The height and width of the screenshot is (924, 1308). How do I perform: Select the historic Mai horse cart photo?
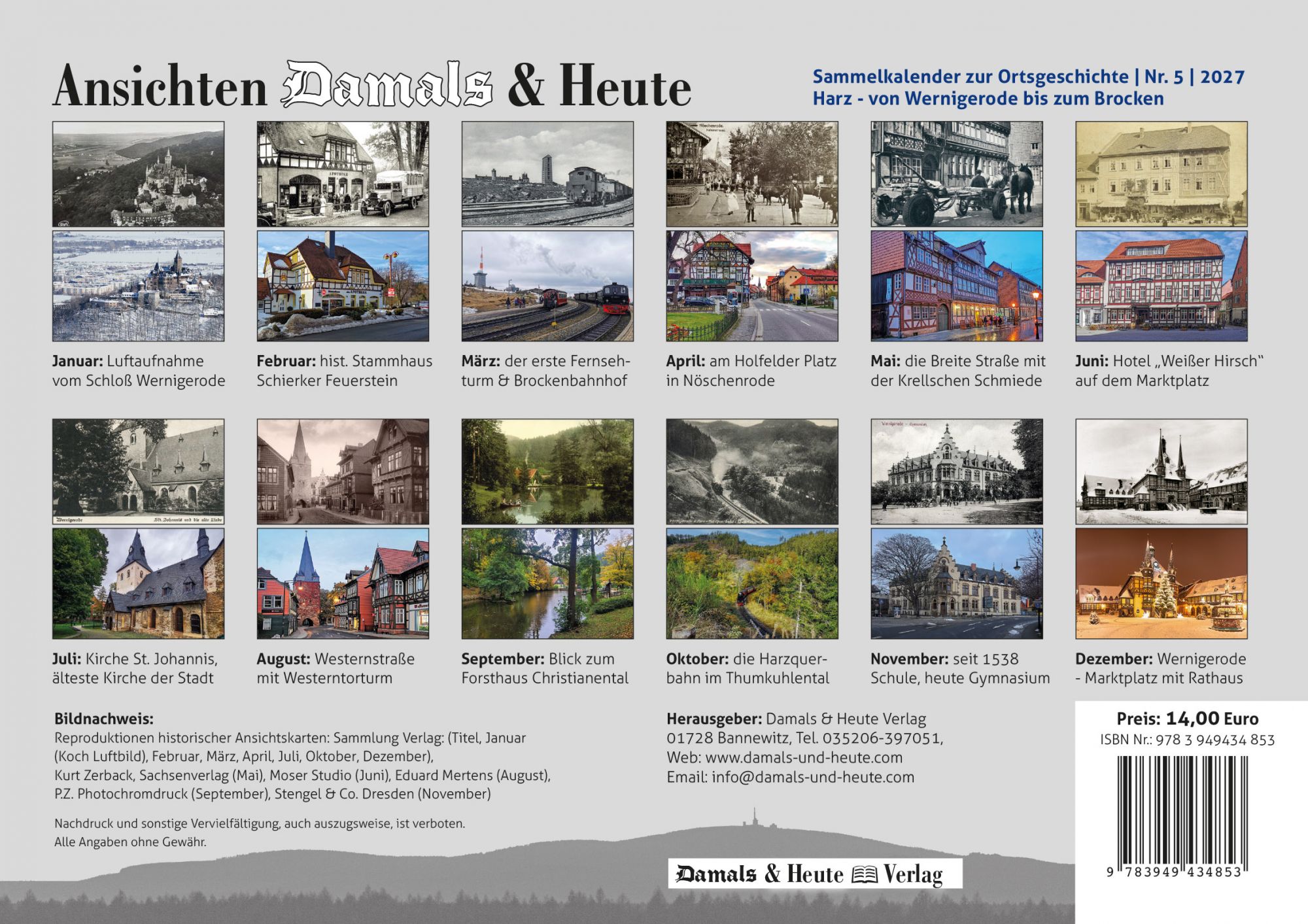tap(957, 174)
